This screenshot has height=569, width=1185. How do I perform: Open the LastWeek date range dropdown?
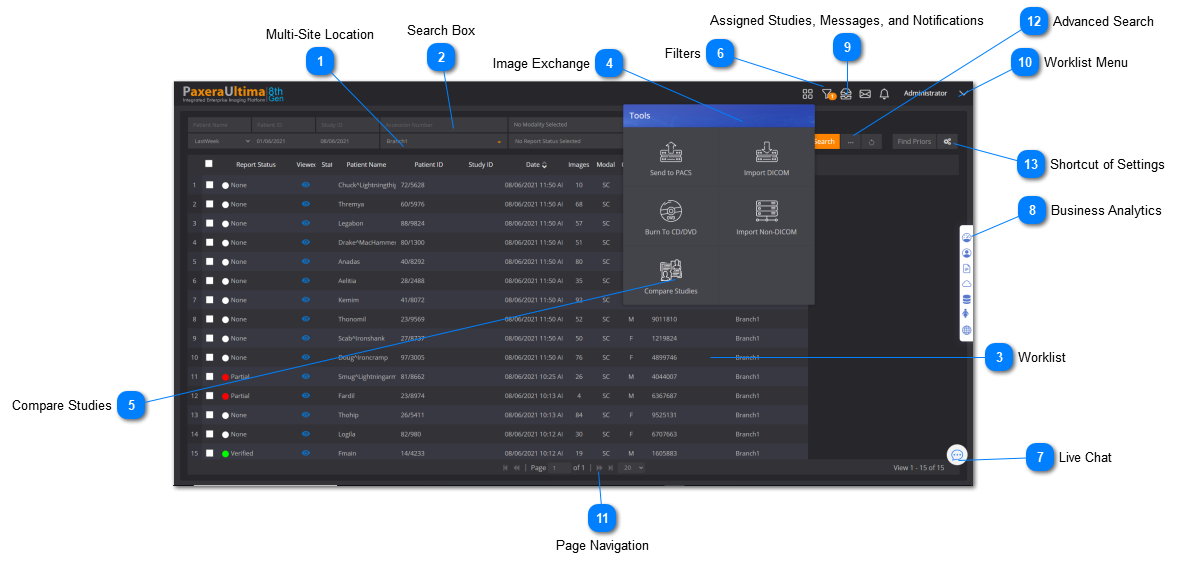220,141
